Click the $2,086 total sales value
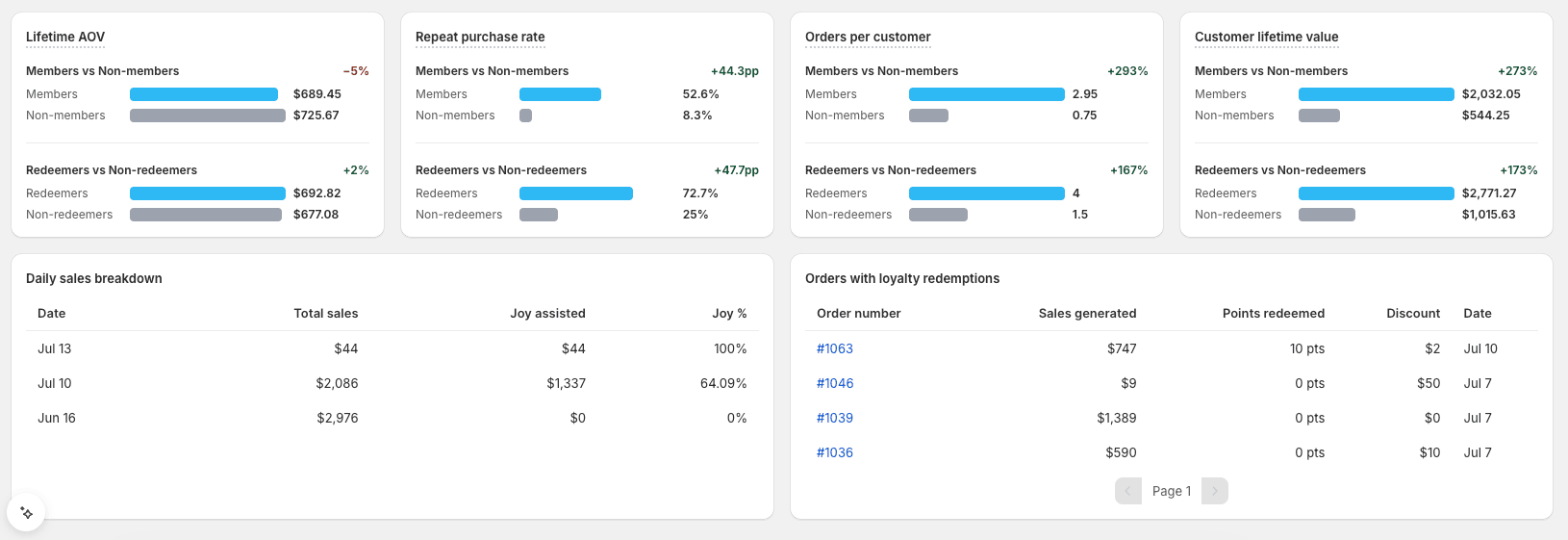 pyautogui.click(x=338, y=383)
